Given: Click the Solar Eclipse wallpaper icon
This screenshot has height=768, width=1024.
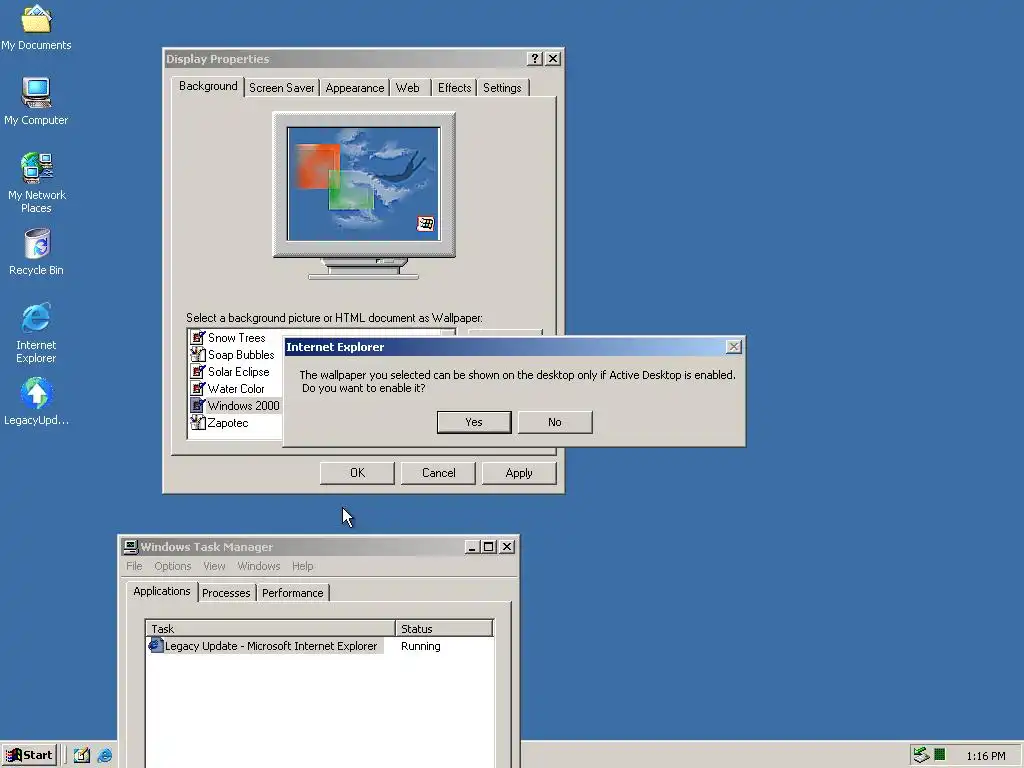Looking at the screenshot, I should tap(197, 372).
